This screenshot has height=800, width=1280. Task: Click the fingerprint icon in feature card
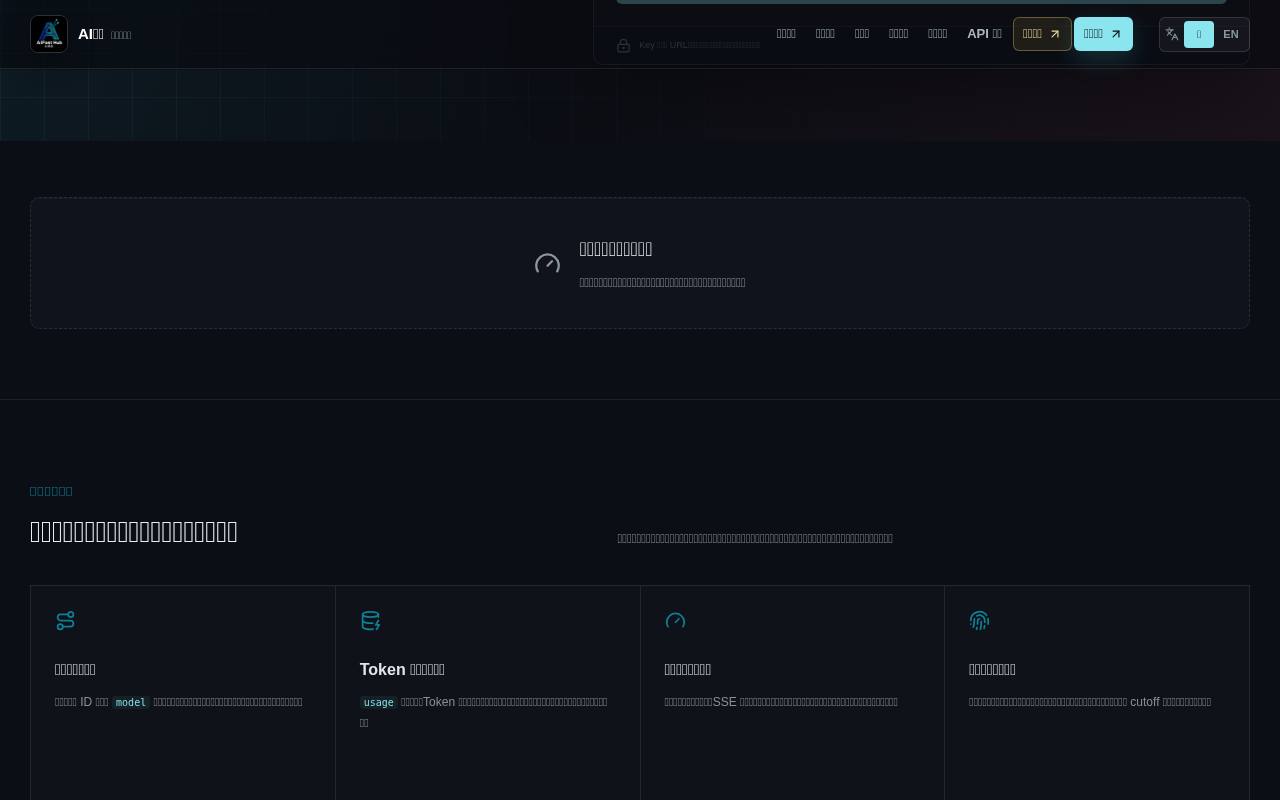pos(980,621)
